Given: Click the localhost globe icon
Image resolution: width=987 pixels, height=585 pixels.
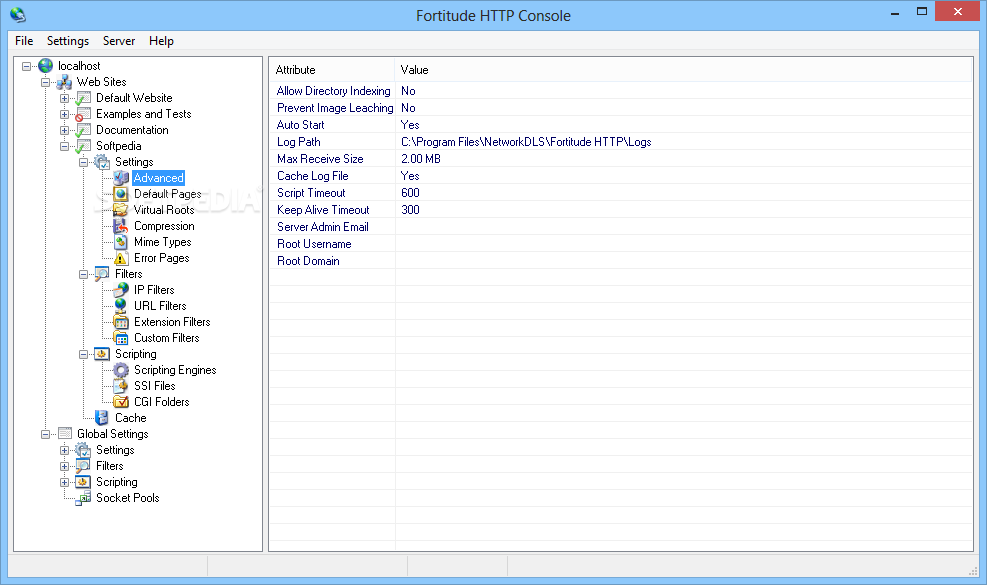Looking at the screenshot, I should 45,65.
